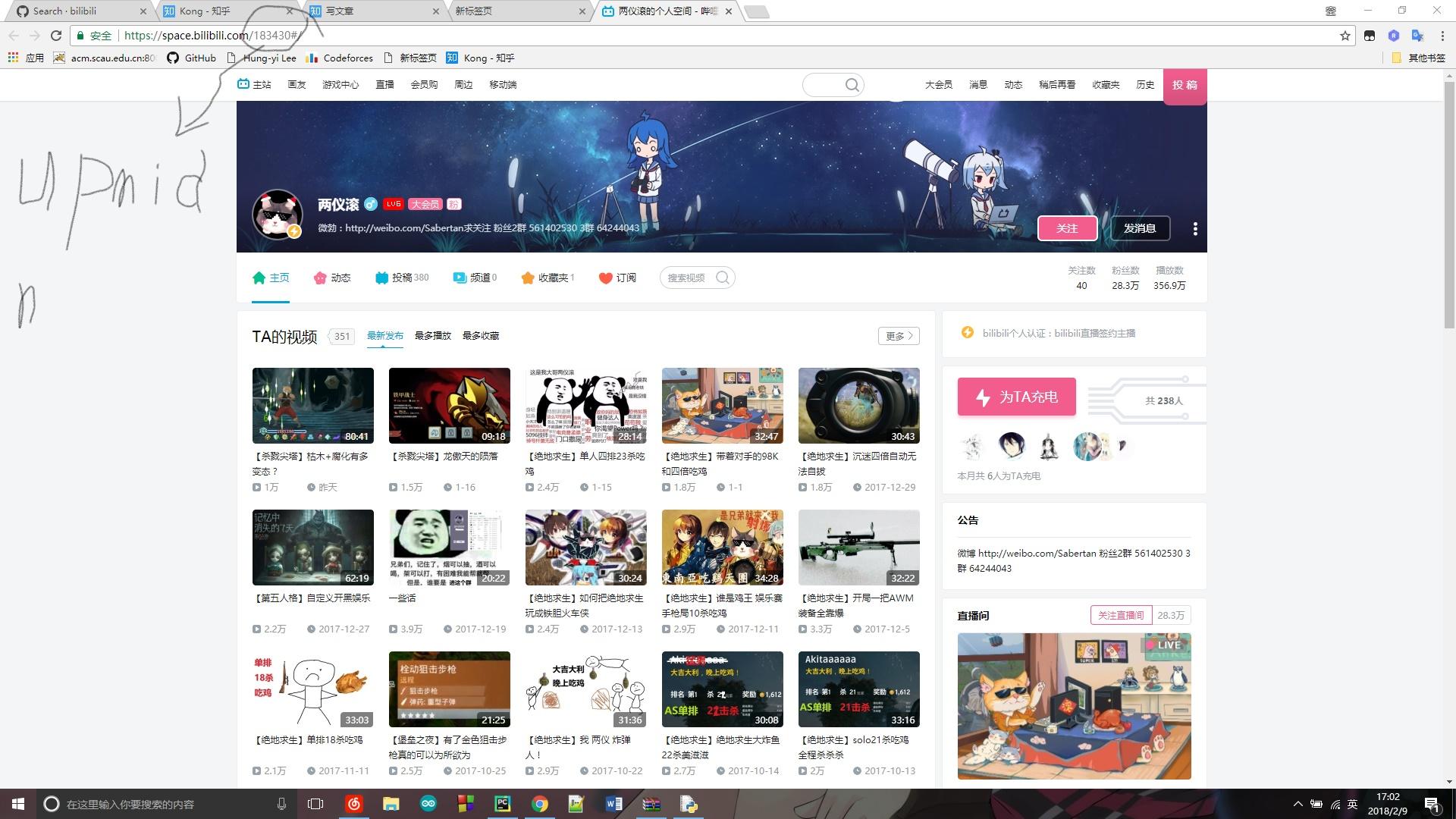Switch to the Kong - 知乎 tab
Image resolution: width=1456 pixels, height=819 pixels.
pyautogui.click(x=227, y=11)
